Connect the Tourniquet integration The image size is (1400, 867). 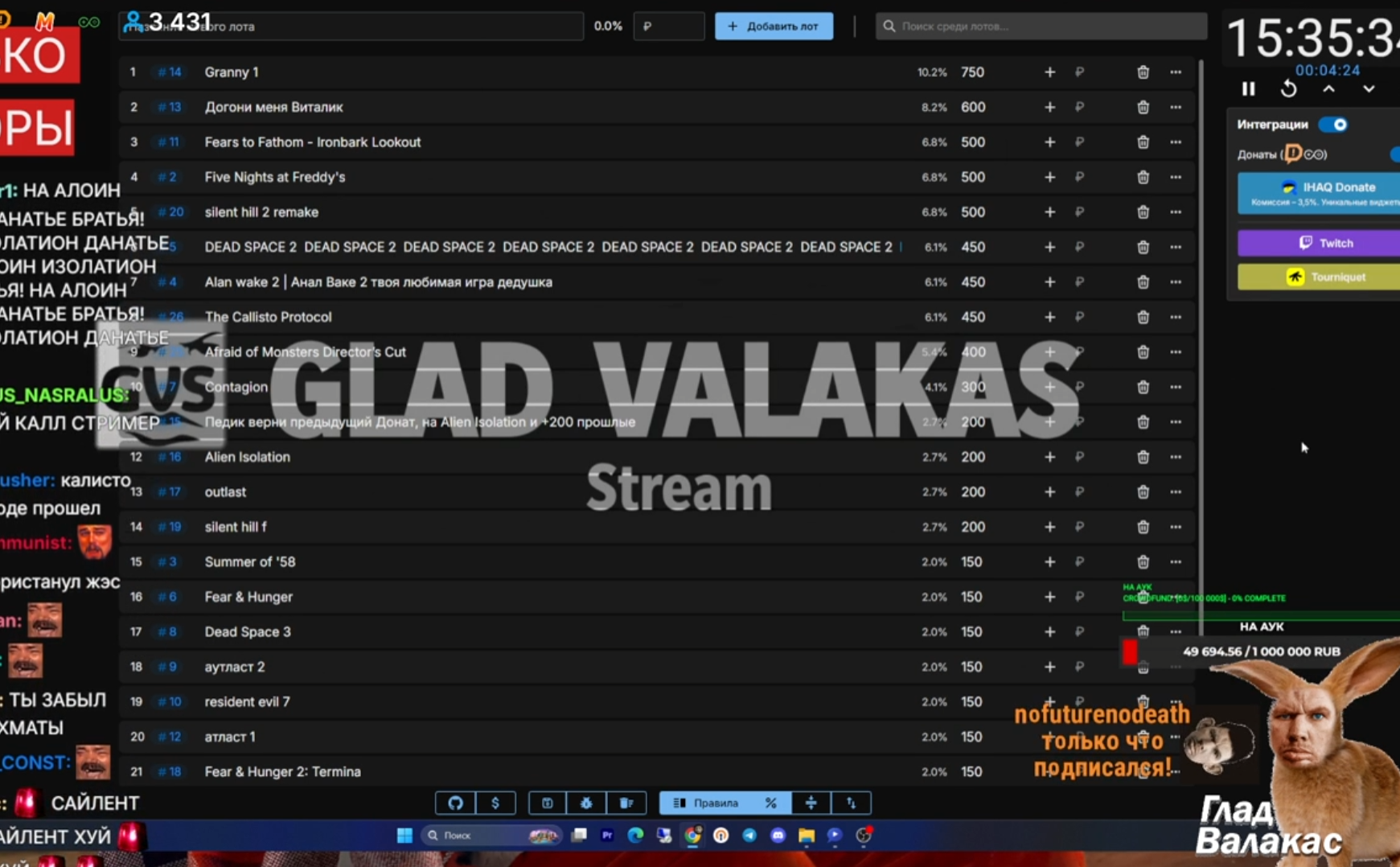pyautogui.click(x=1319, y=277)
